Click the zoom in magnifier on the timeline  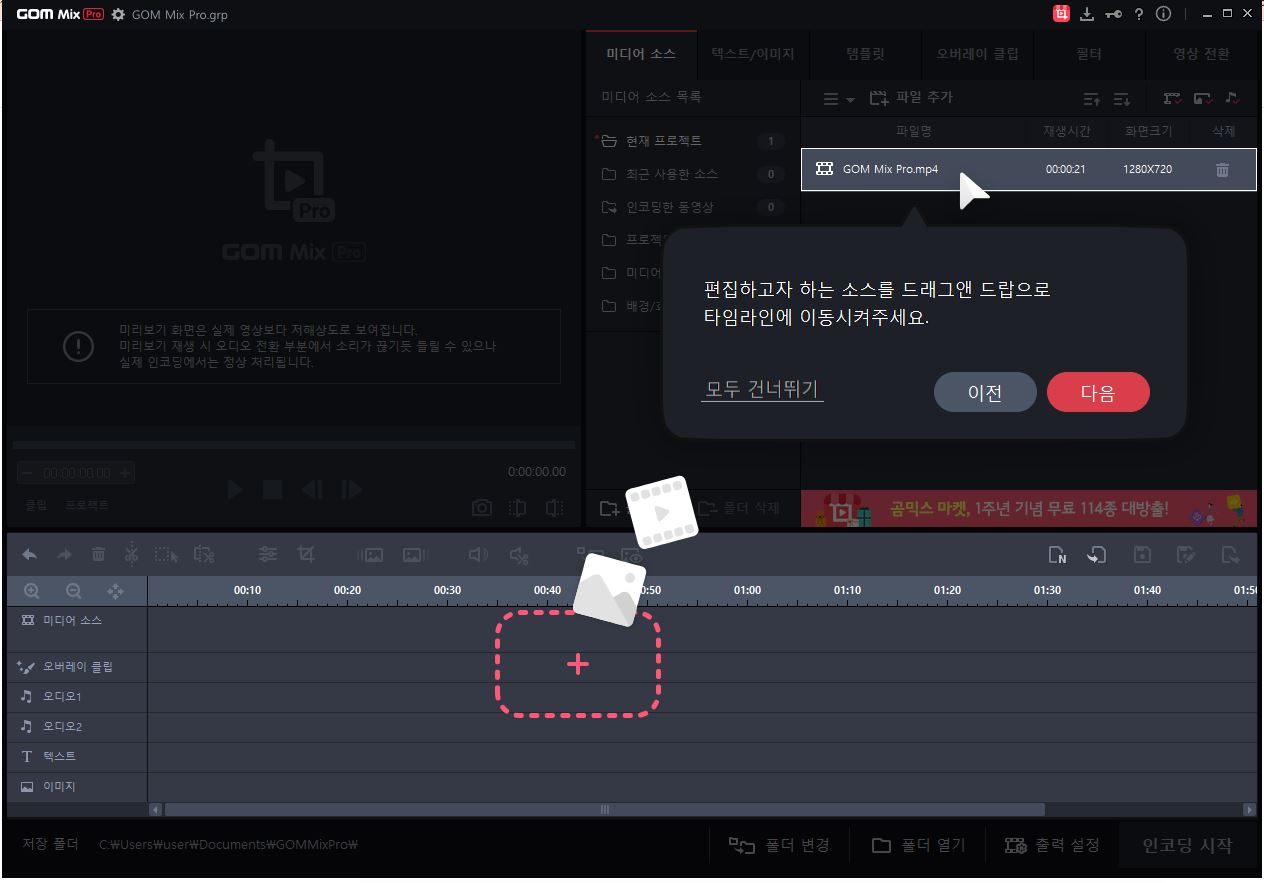coord(31,590)
